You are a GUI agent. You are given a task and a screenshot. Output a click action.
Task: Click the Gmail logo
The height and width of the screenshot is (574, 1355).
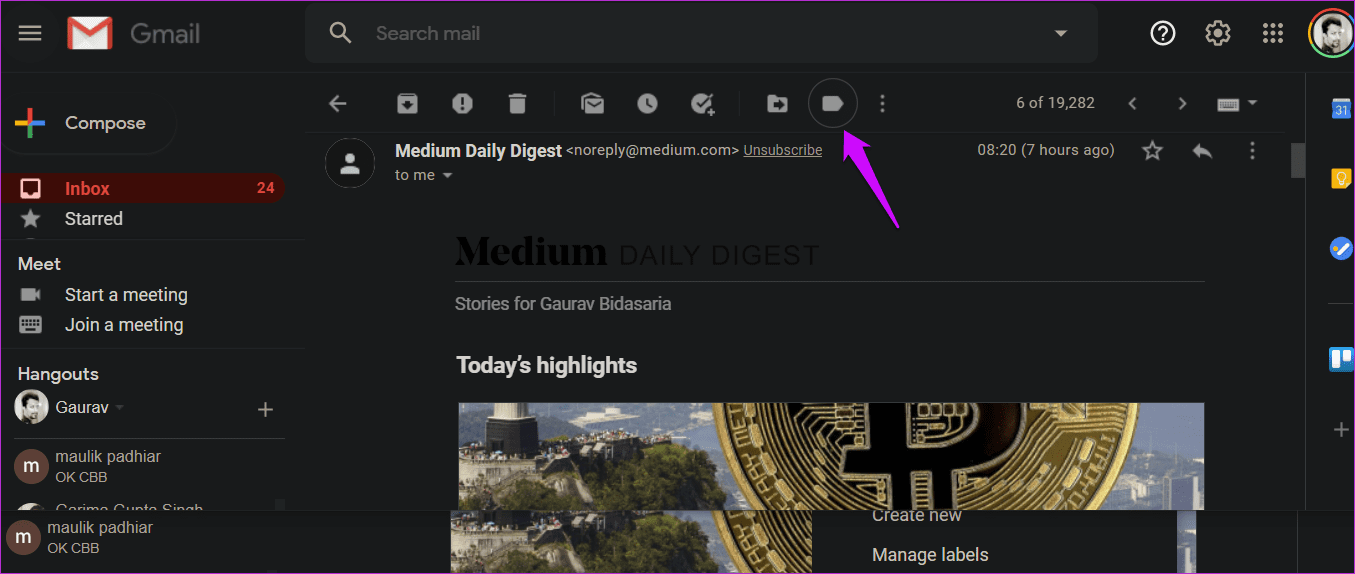pos(134,33)
